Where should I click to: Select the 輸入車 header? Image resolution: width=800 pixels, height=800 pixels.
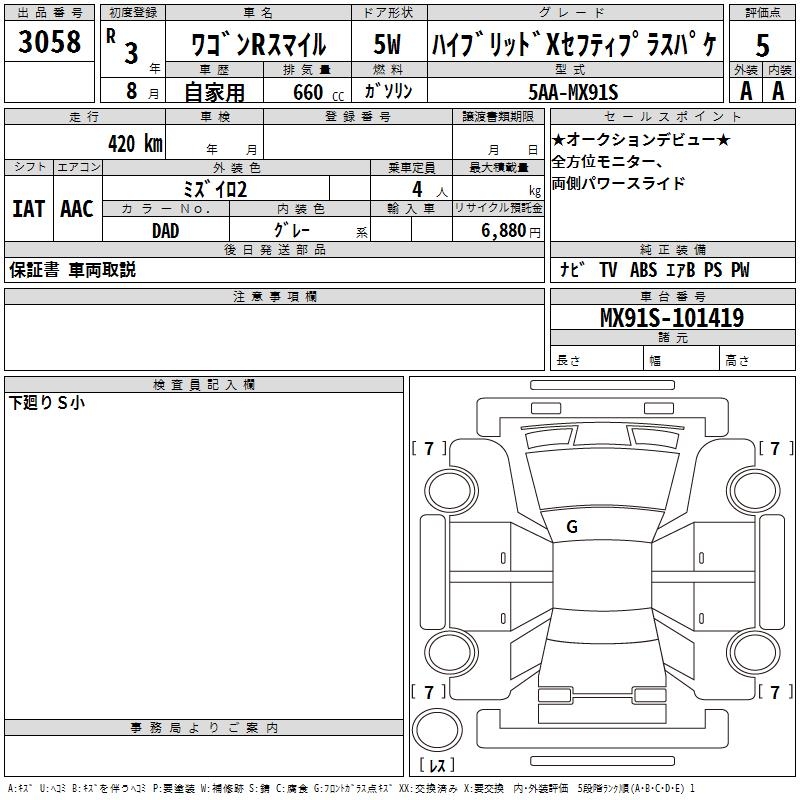click(411, 208)
